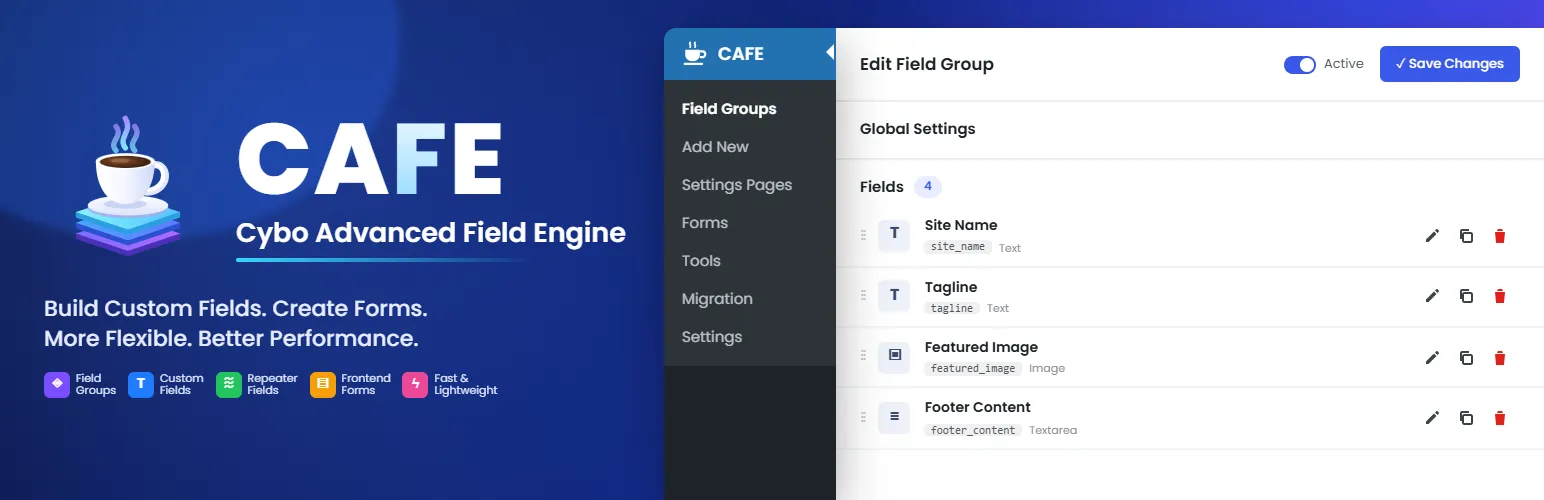Duplicate the Site Name field

click(1466, 236)
